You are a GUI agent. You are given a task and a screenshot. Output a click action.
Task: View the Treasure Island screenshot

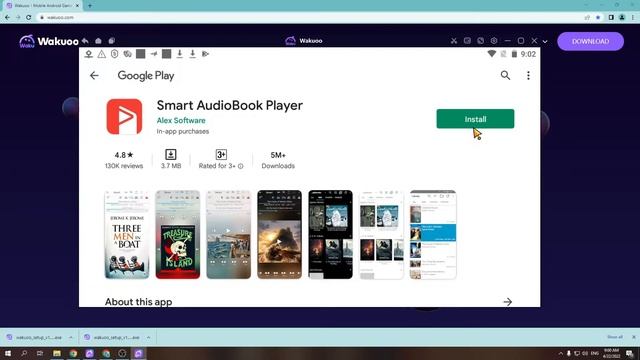178,235
